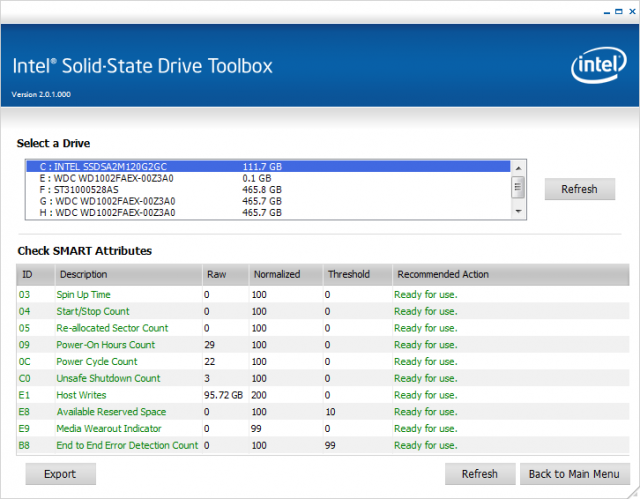Click the 465.8 GB size of drive F
640x499 pixels.
tap(262, 190)
